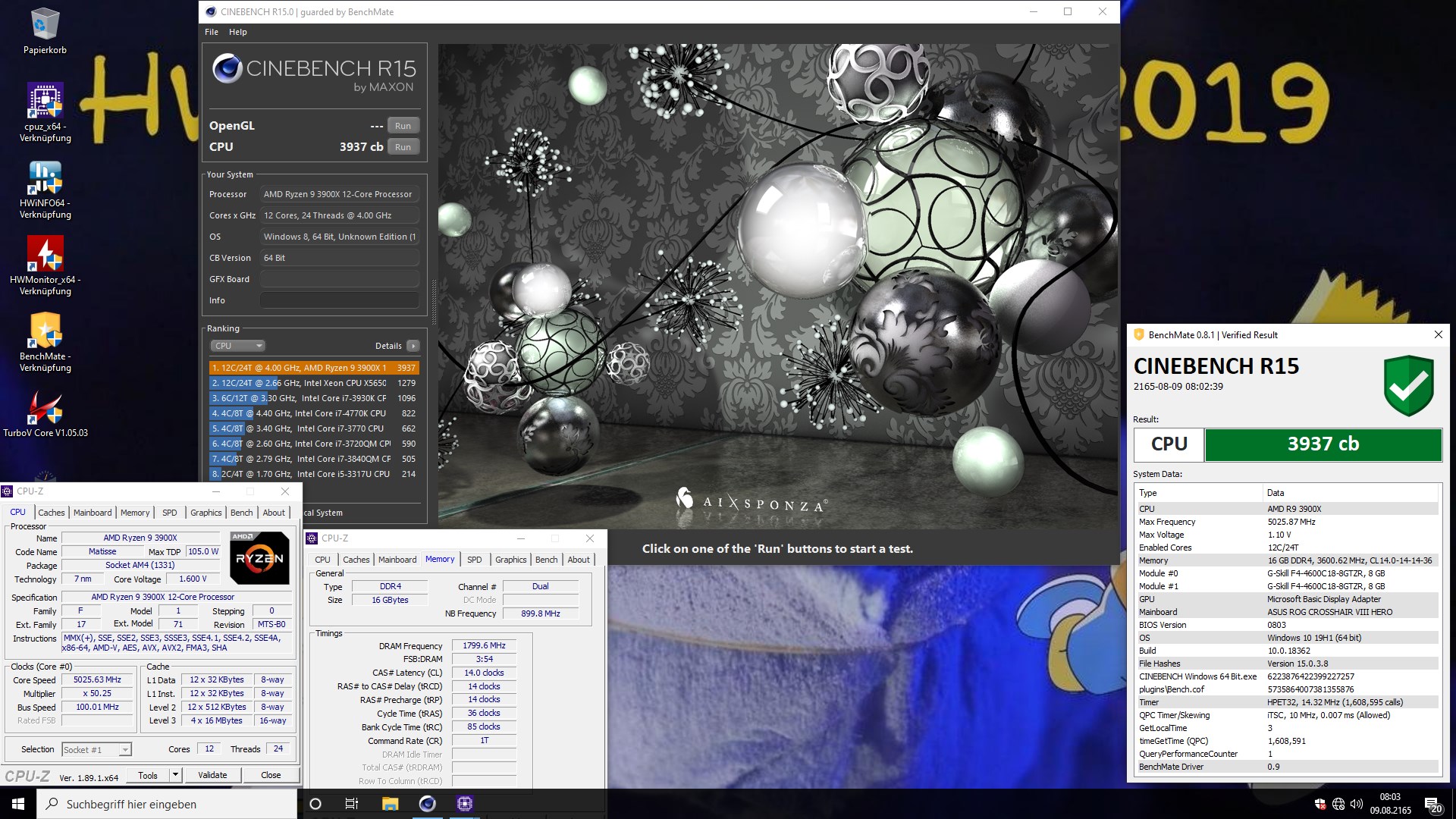Select ranking row Intel Core i7-4770K
Screen dimensions: 1456x819
[x=314, y=413]
